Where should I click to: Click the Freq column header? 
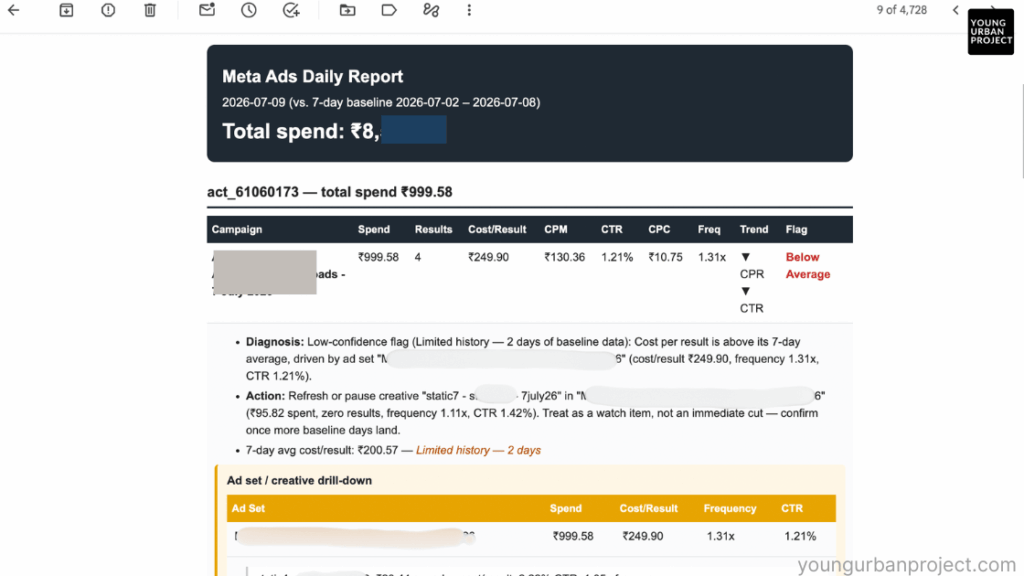pos(709,230)
